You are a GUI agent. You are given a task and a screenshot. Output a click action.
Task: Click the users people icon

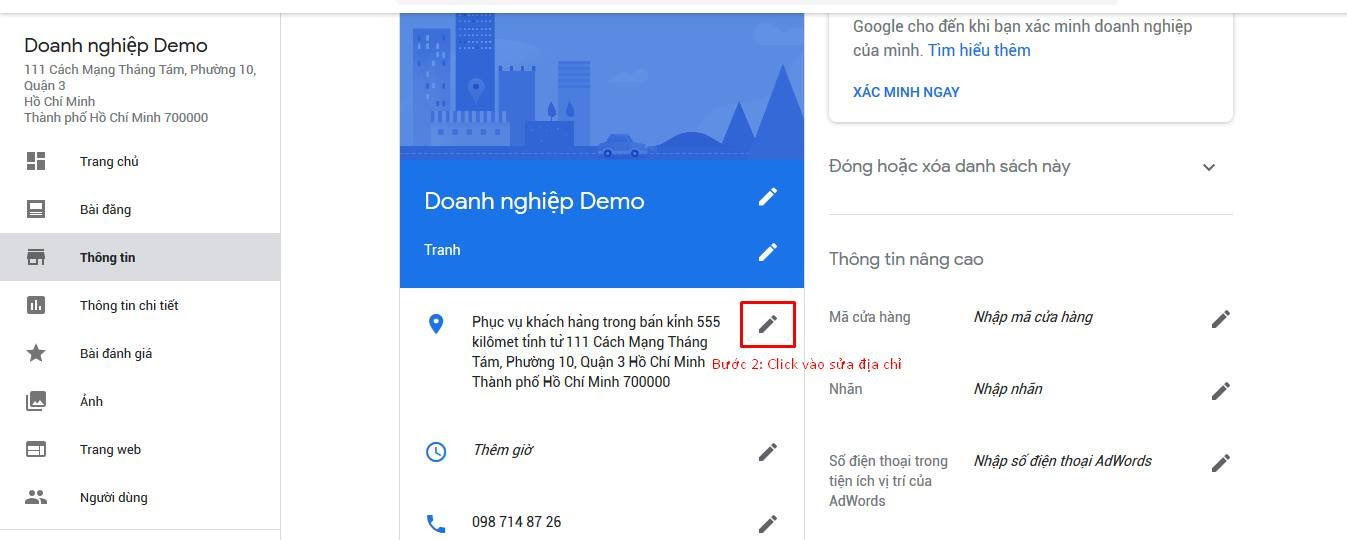point(36,497)
